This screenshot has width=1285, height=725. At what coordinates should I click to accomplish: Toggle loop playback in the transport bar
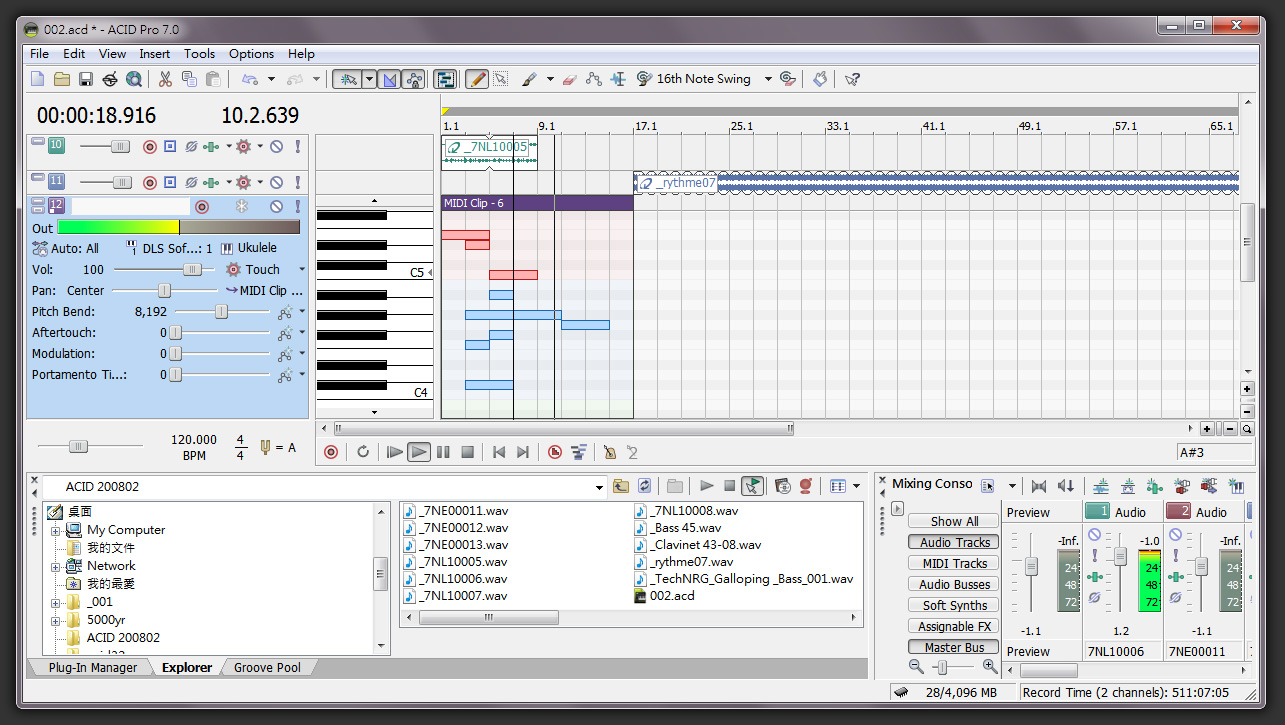[363, 452]
